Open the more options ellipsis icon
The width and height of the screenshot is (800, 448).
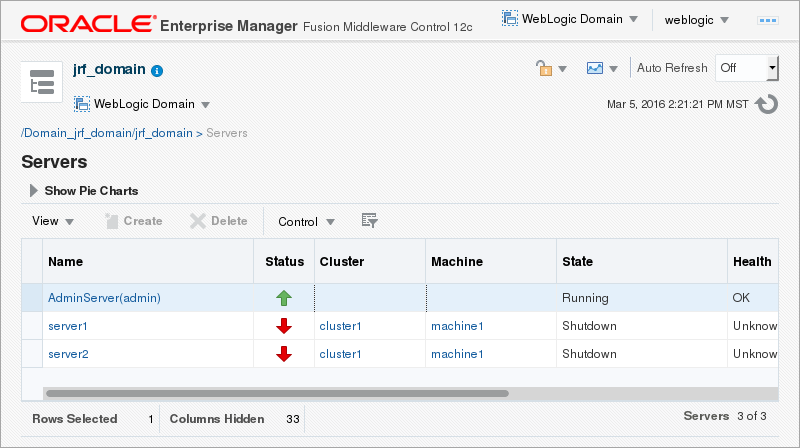click(x=768, y=19)
